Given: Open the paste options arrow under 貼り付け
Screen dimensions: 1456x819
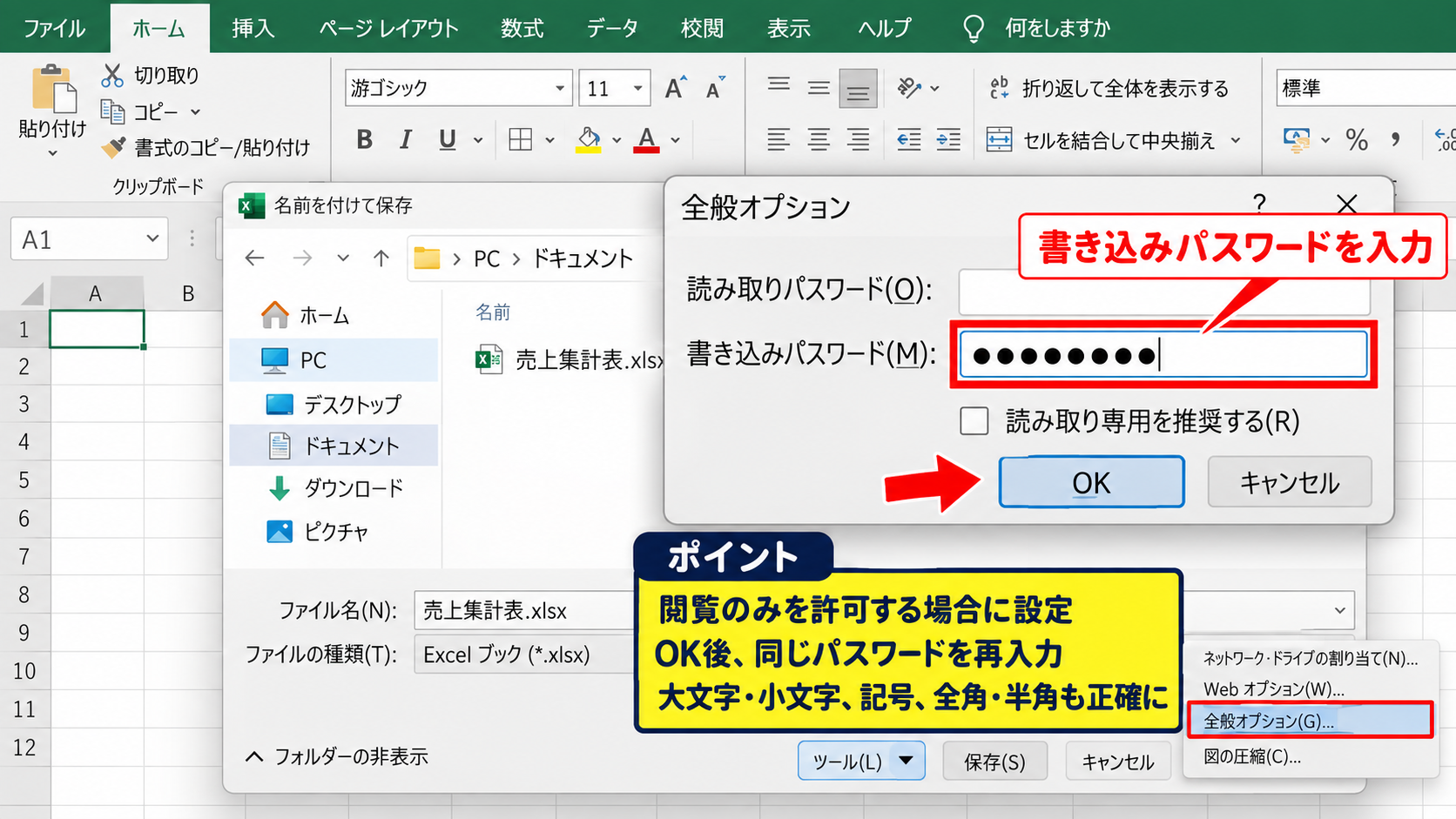Looking at the screenshot, I should pyautogui.click(x=52, y=153).
